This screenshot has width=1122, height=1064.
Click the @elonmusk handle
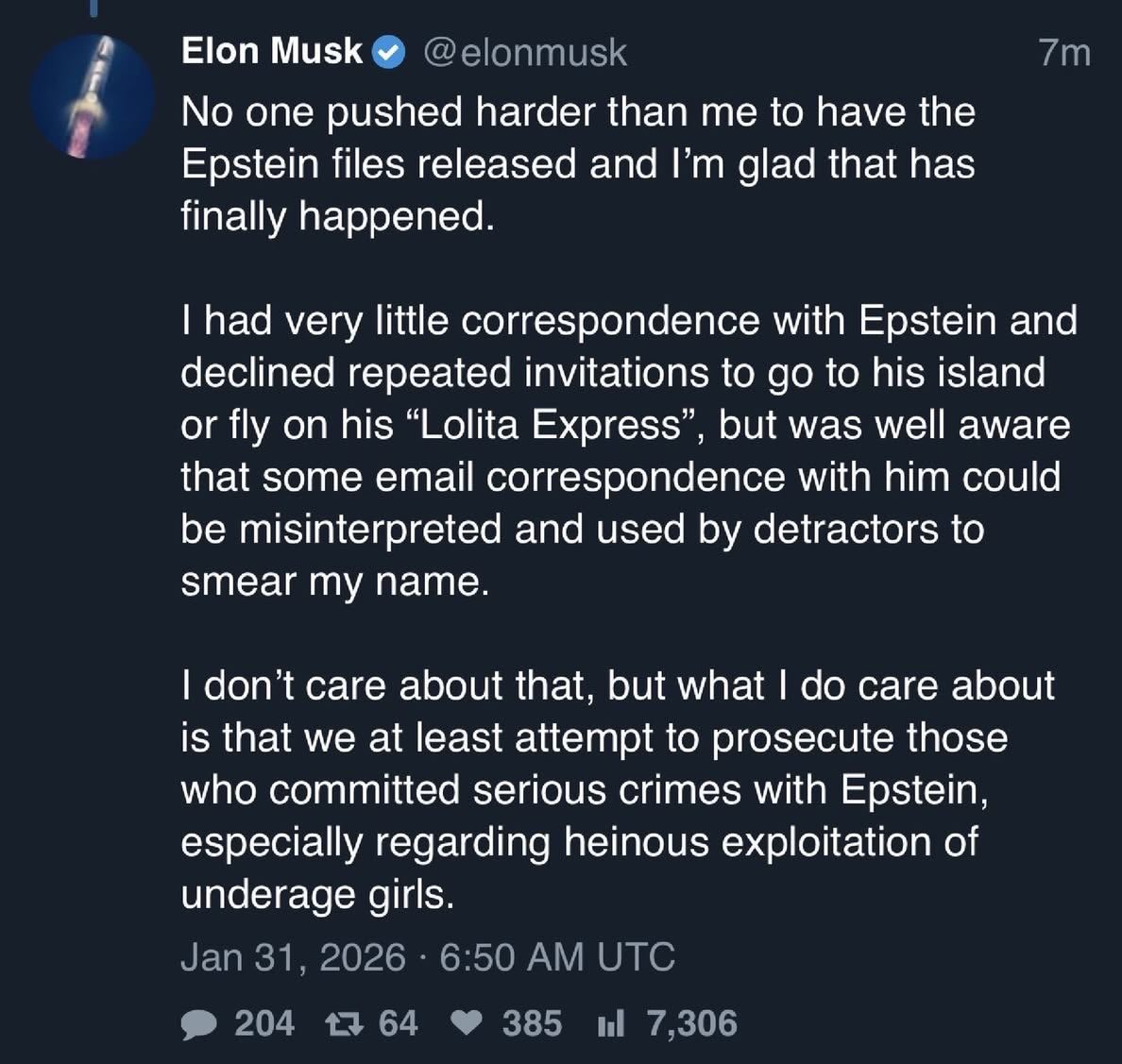(523, 52)
